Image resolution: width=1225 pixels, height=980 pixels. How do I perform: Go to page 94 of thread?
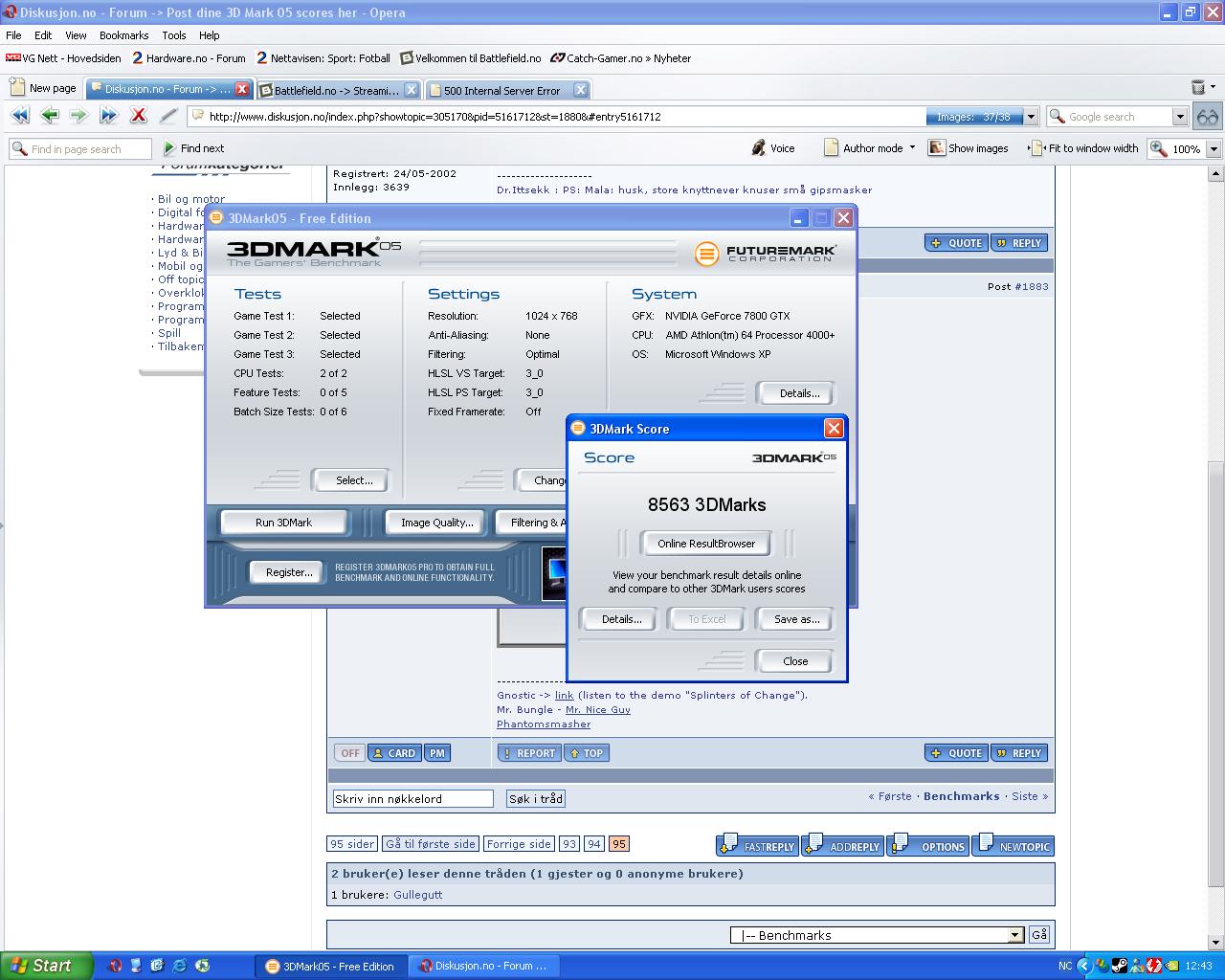(594, 844)
